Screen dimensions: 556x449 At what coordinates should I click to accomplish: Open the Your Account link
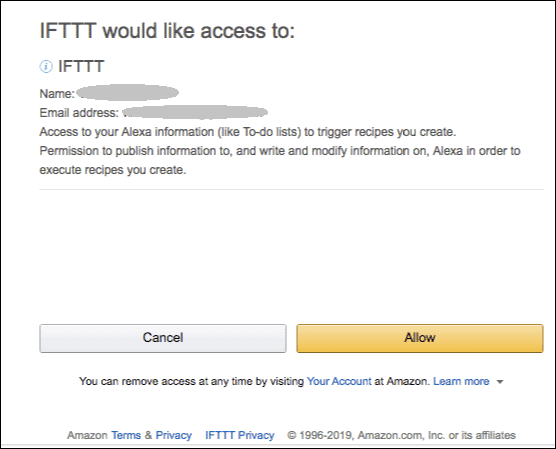(x=339, y=381)
